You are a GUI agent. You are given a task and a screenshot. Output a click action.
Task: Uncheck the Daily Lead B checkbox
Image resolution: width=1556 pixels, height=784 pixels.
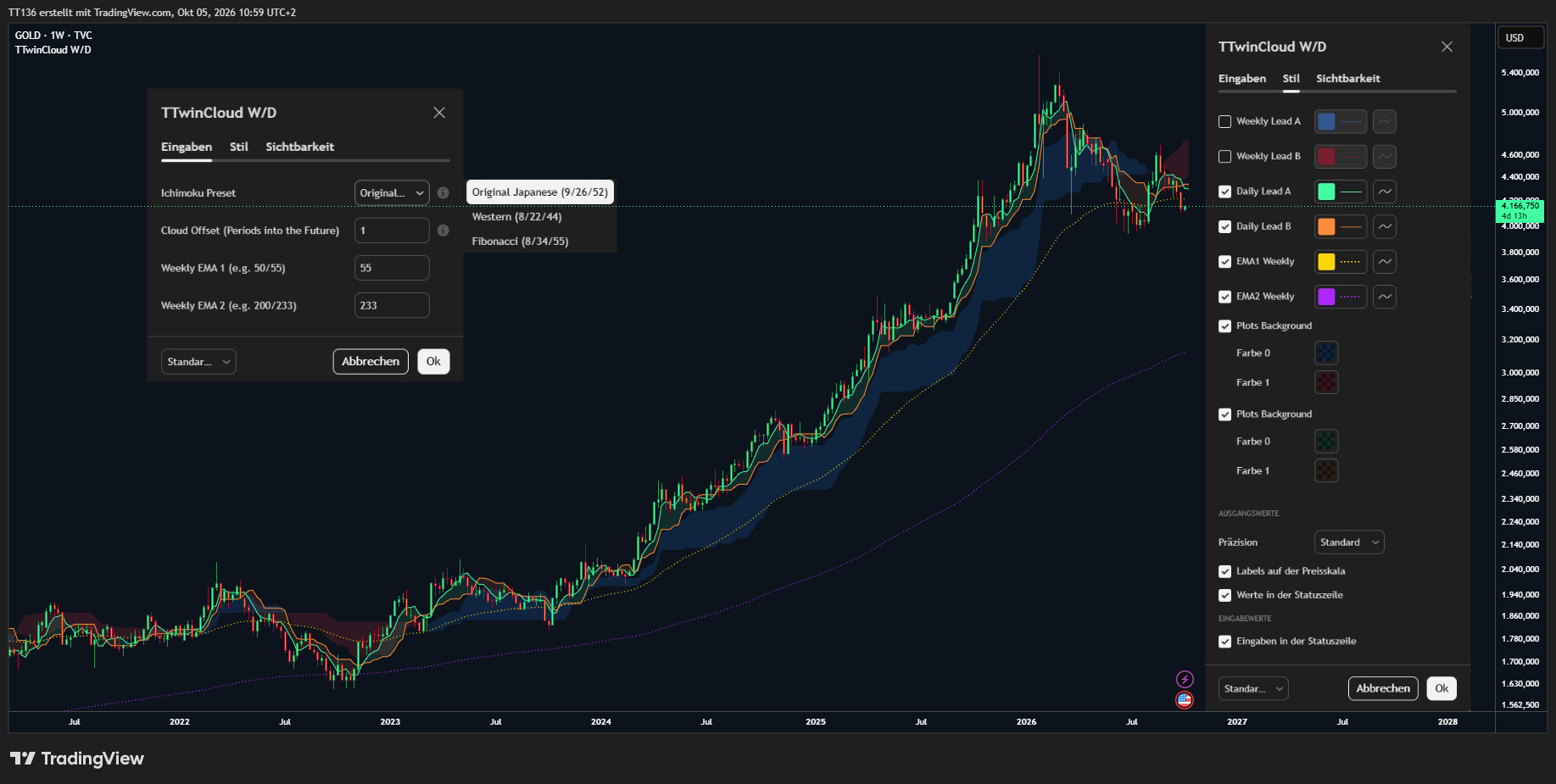click(1224, 227)
